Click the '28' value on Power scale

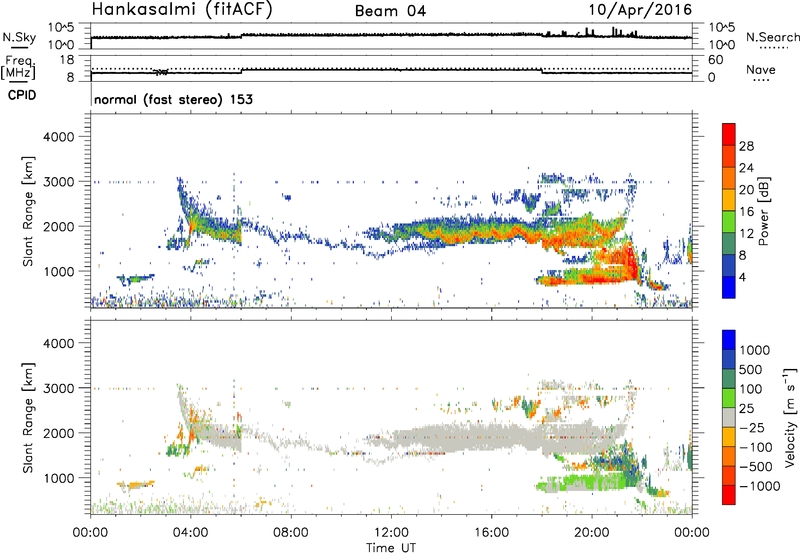[x=746, y=146]
